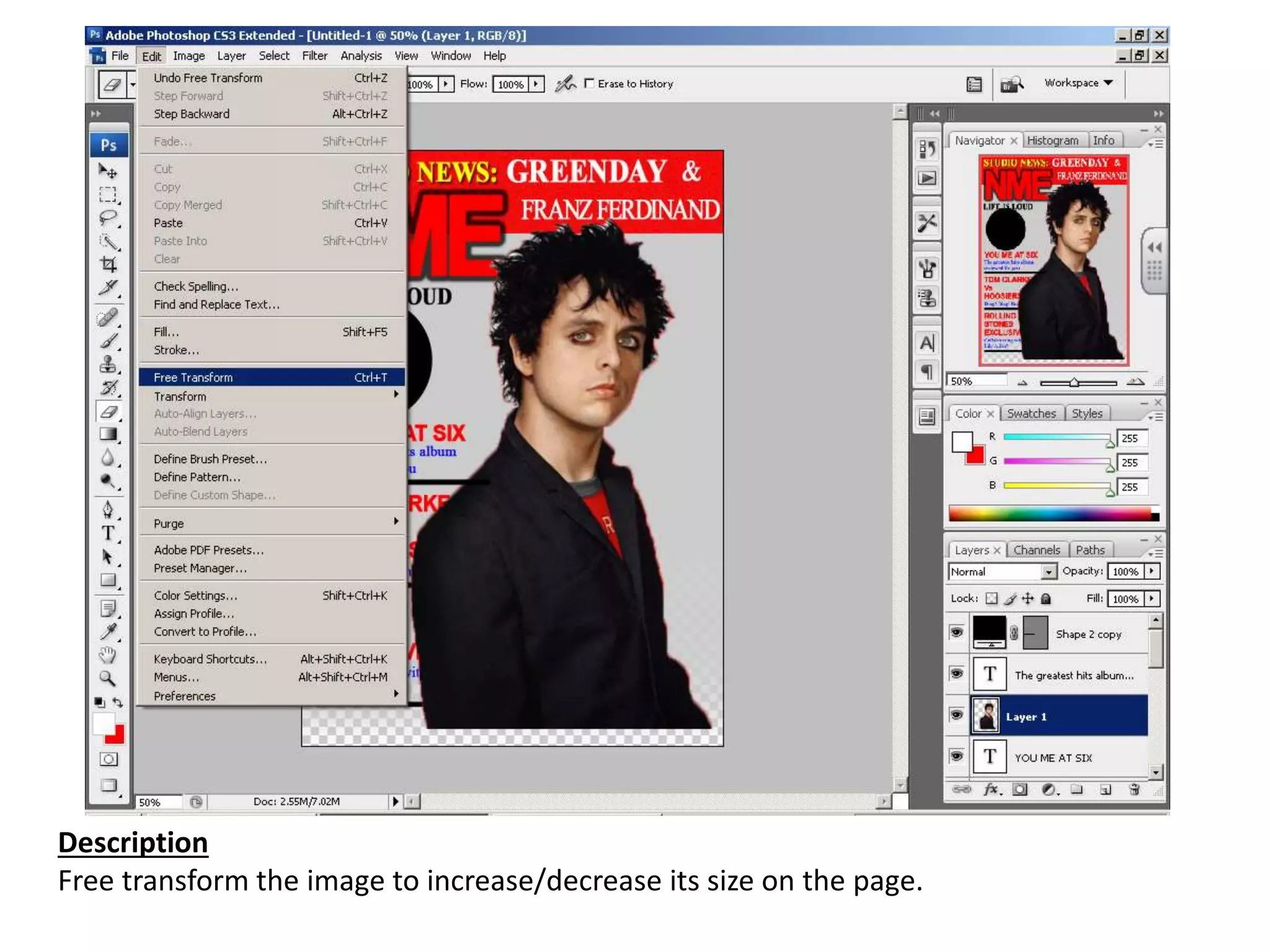Hide The greatest hits album layer
The image size is (1270, 952).
tap(957, 674)
